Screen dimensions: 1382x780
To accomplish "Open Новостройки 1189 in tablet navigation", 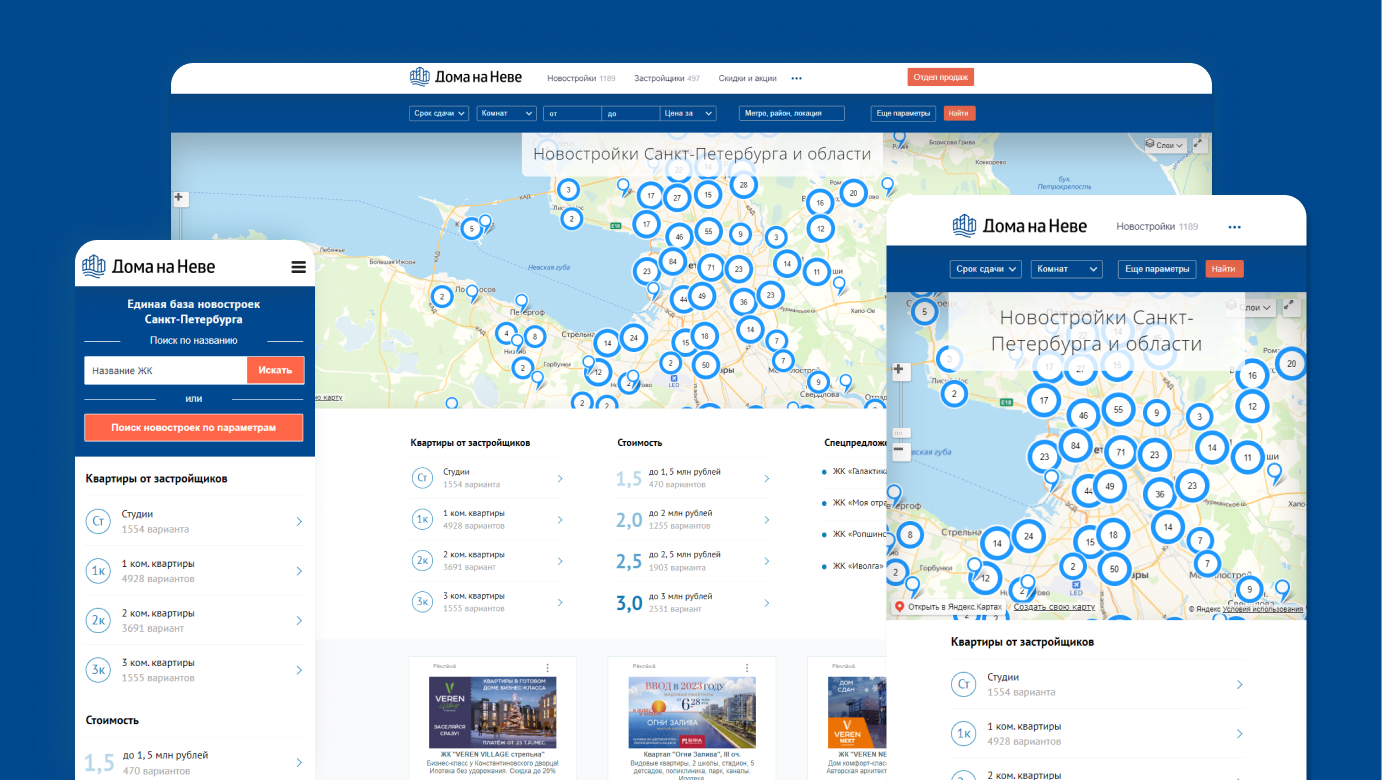I will click(x=1157, y=227).
